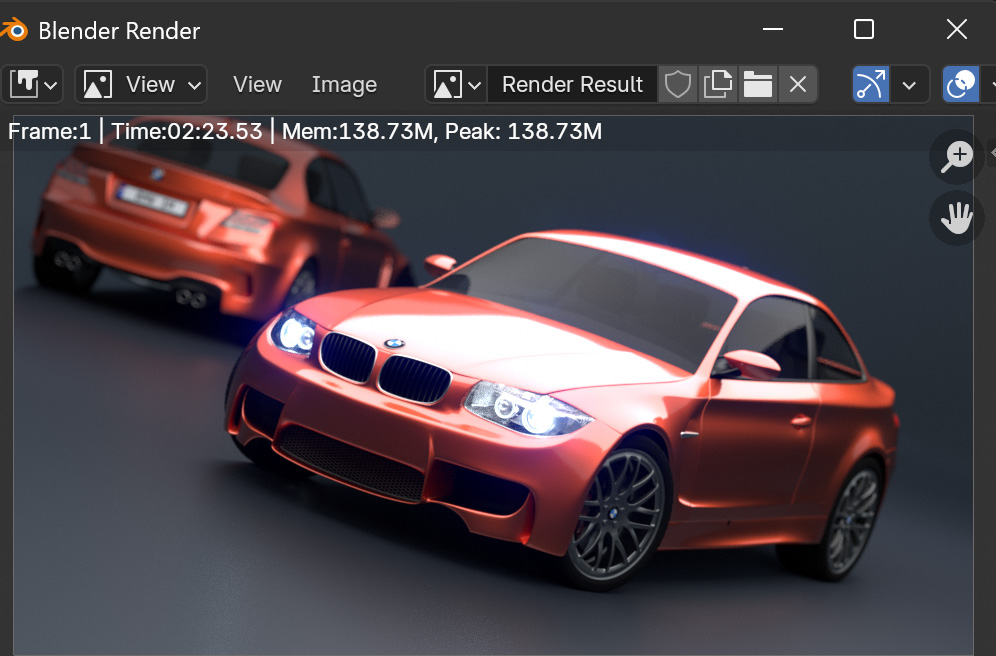Click the zoom magnifier gizmo
The image size is (996, 656).
[x=957, y=156]
